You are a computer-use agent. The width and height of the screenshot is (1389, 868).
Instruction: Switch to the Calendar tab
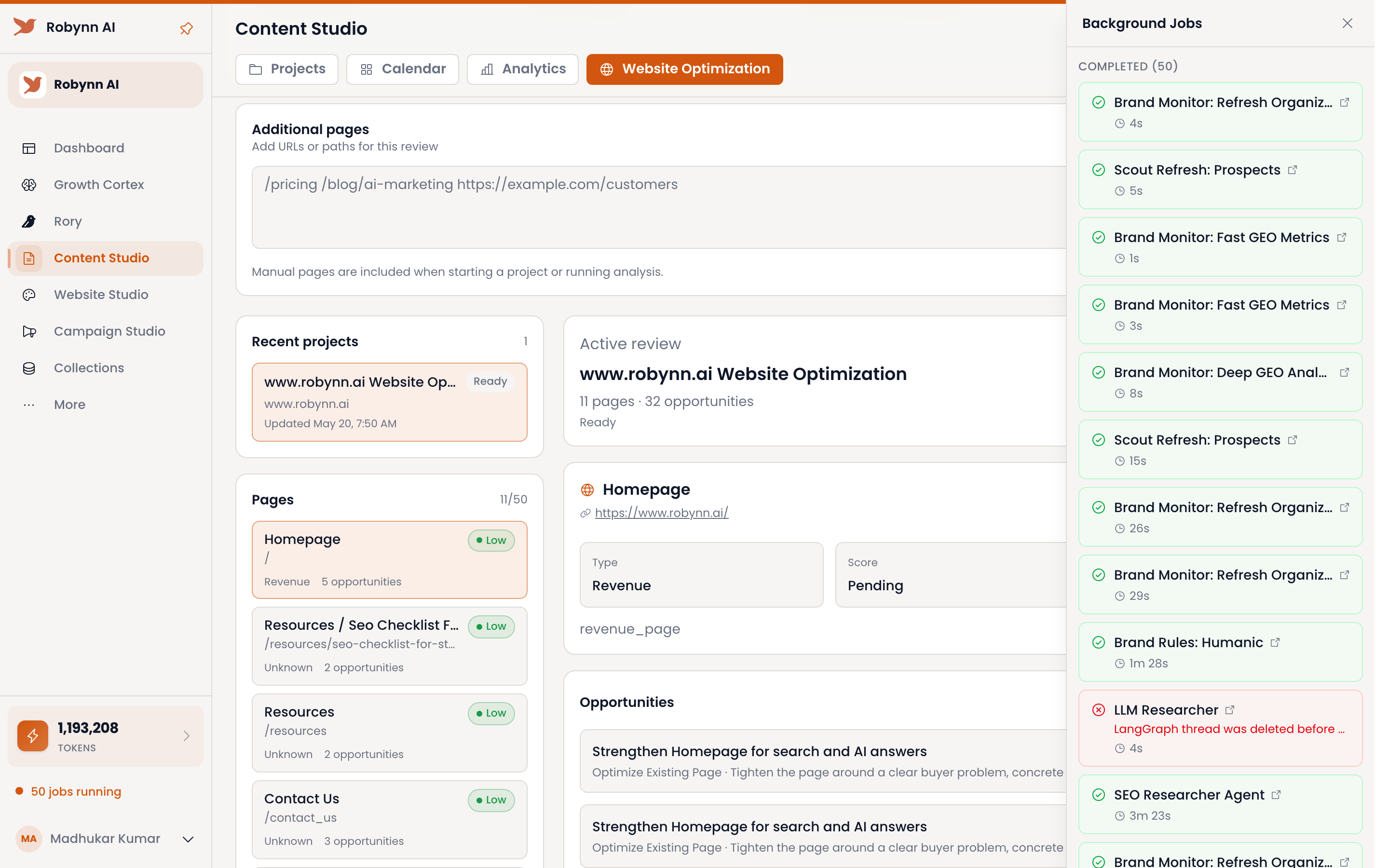402,69
